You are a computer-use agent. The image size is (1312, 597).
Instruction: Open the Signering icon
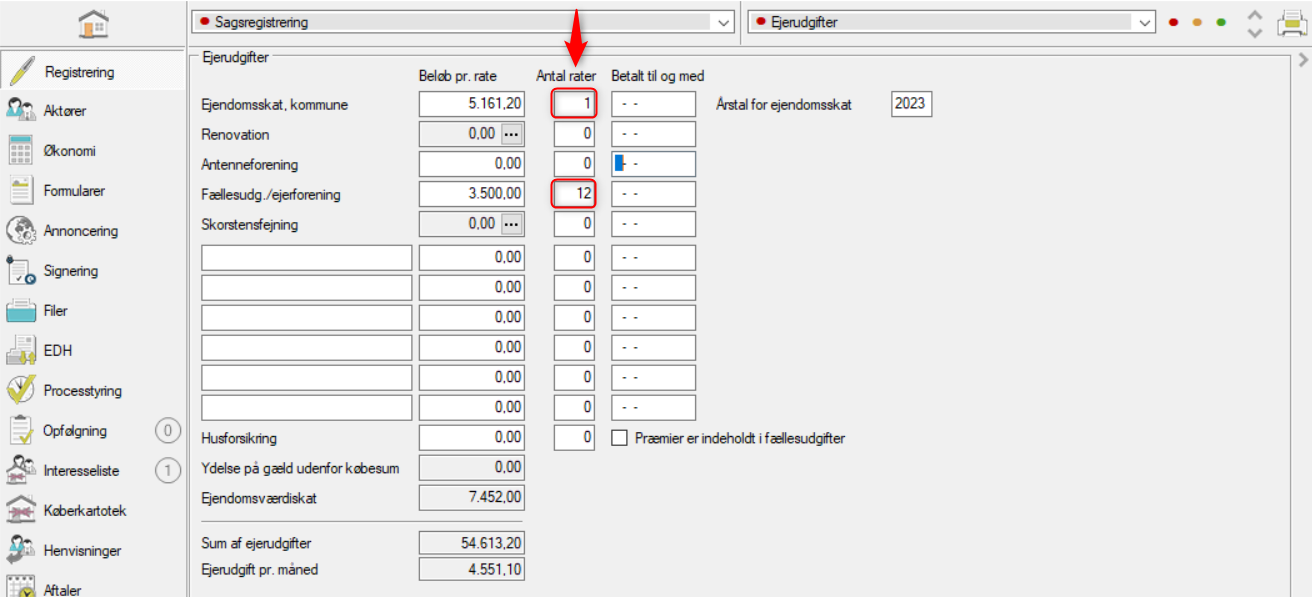21,271
